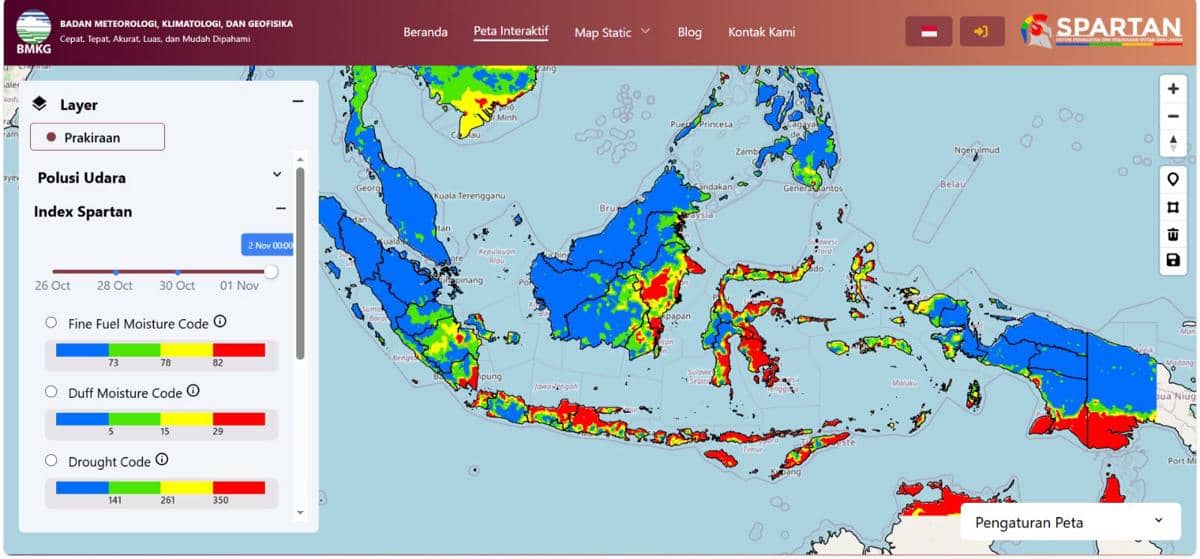Image resolution: width=1200 pixels, height=559 pixels.
Task: Go to Beranda page
Action: click(425, 32)
